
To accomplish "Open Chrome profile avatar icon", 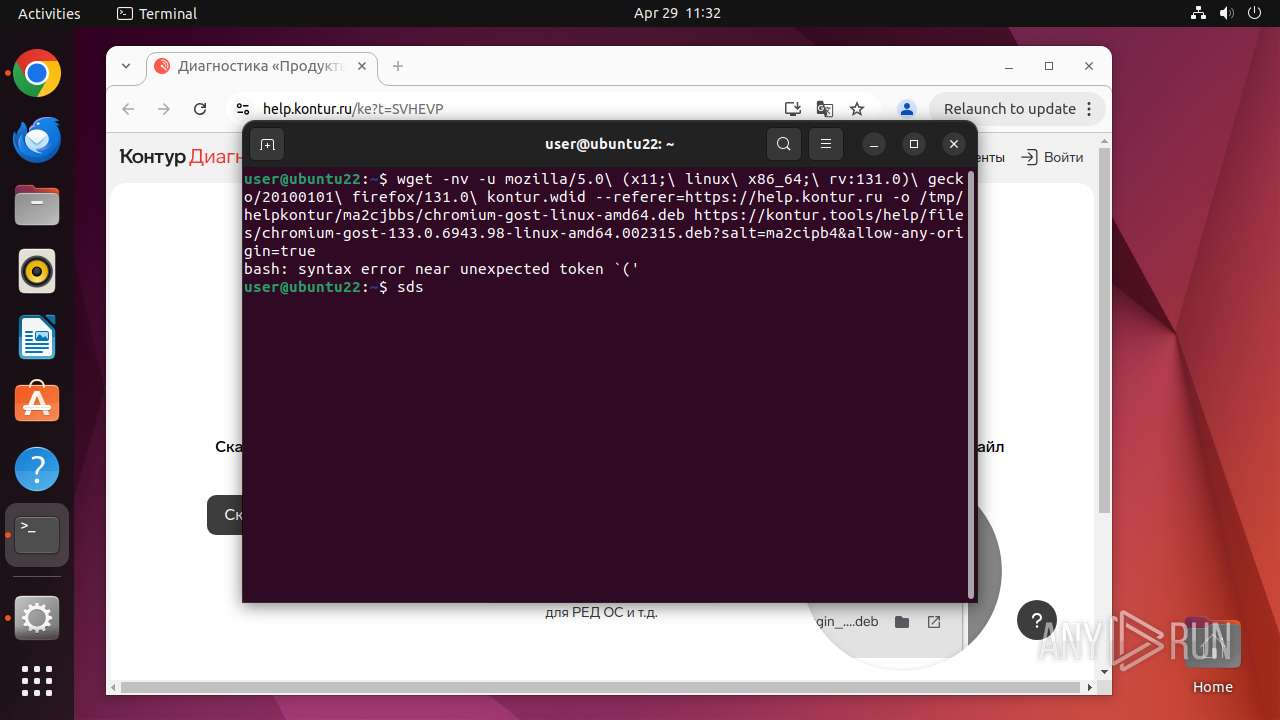I will pyautogui.click(x=907, y=109).
